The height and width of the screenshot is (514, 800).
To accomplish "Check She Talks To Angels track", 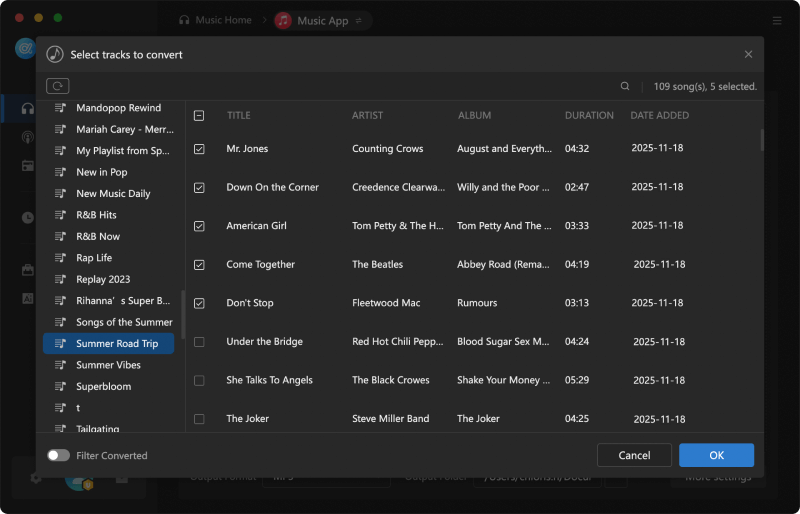I will click(x=199, y=381).
